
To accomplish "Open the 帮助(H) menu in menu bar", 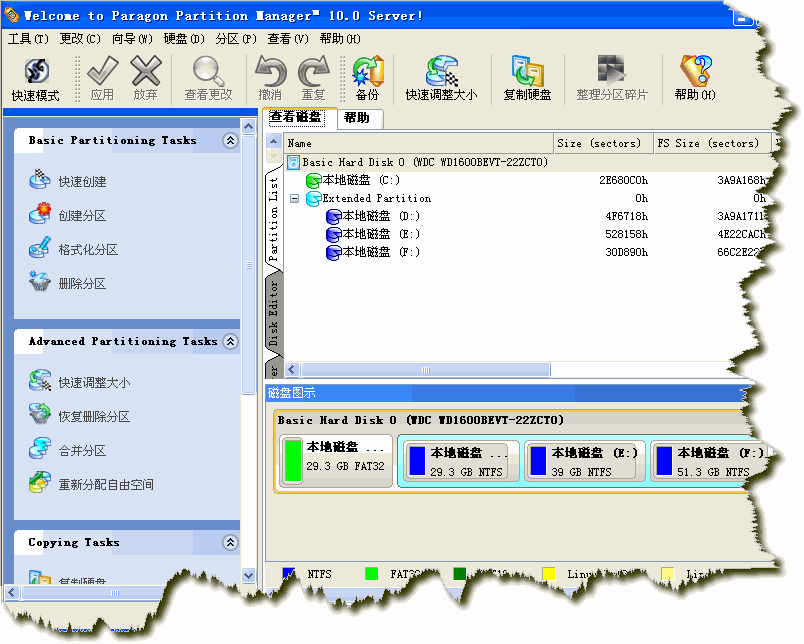I will pos(340,39).
